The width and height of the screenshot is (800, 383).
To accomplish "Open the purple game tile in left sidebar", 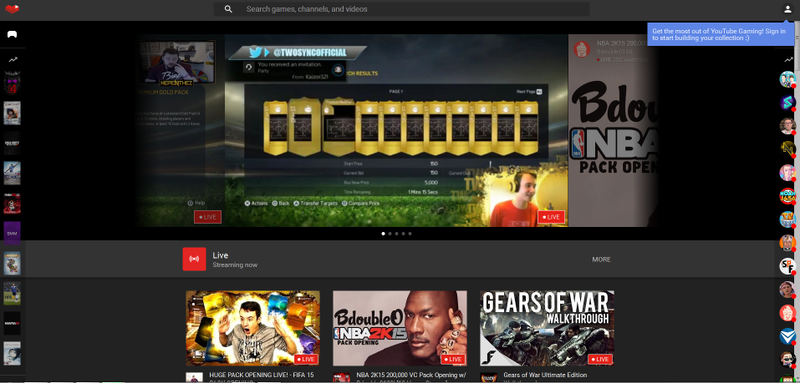I will click(12, 233).
